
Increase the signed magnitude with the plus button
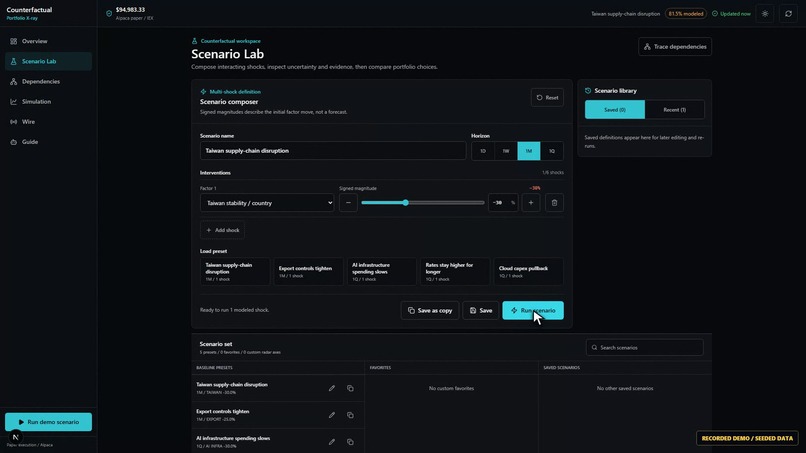coord(531,203)
